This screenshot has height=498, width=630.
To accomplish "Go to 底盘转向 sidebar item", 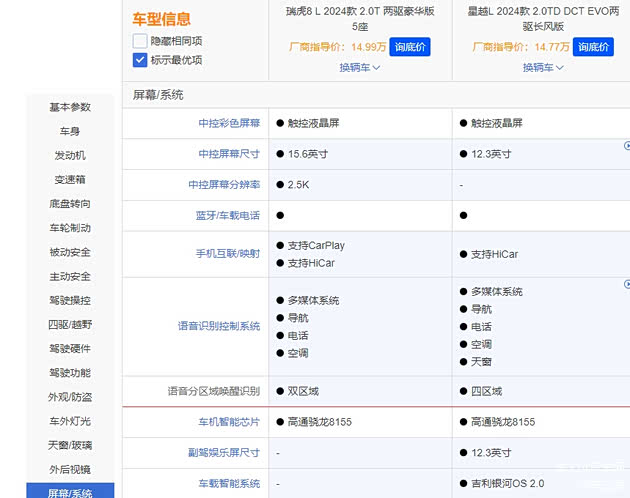I will coord(70,204).
